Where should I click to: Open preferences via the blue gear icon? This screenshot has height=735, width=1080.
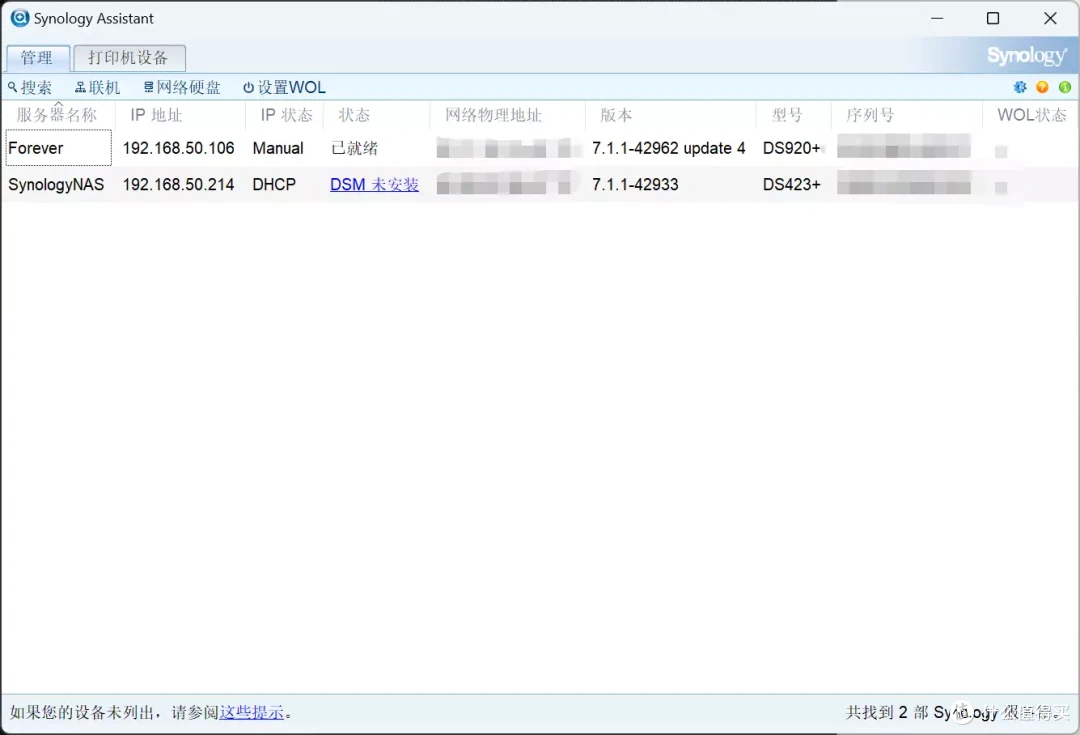(x=1019, y=87)
